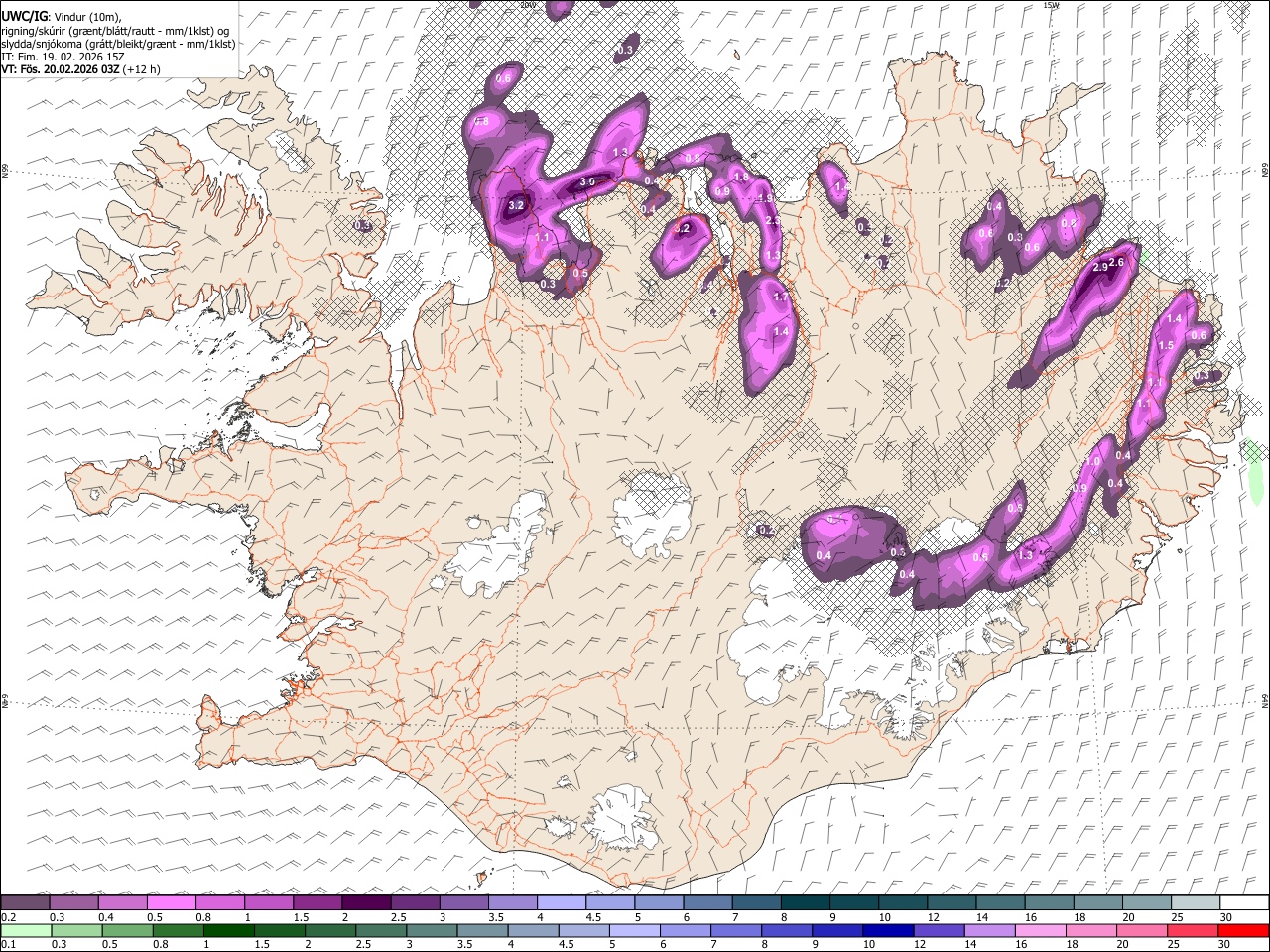Click the 1.0 snowfall value label
Viewport: 1270px width, 952px height.
coord(1091,462)
